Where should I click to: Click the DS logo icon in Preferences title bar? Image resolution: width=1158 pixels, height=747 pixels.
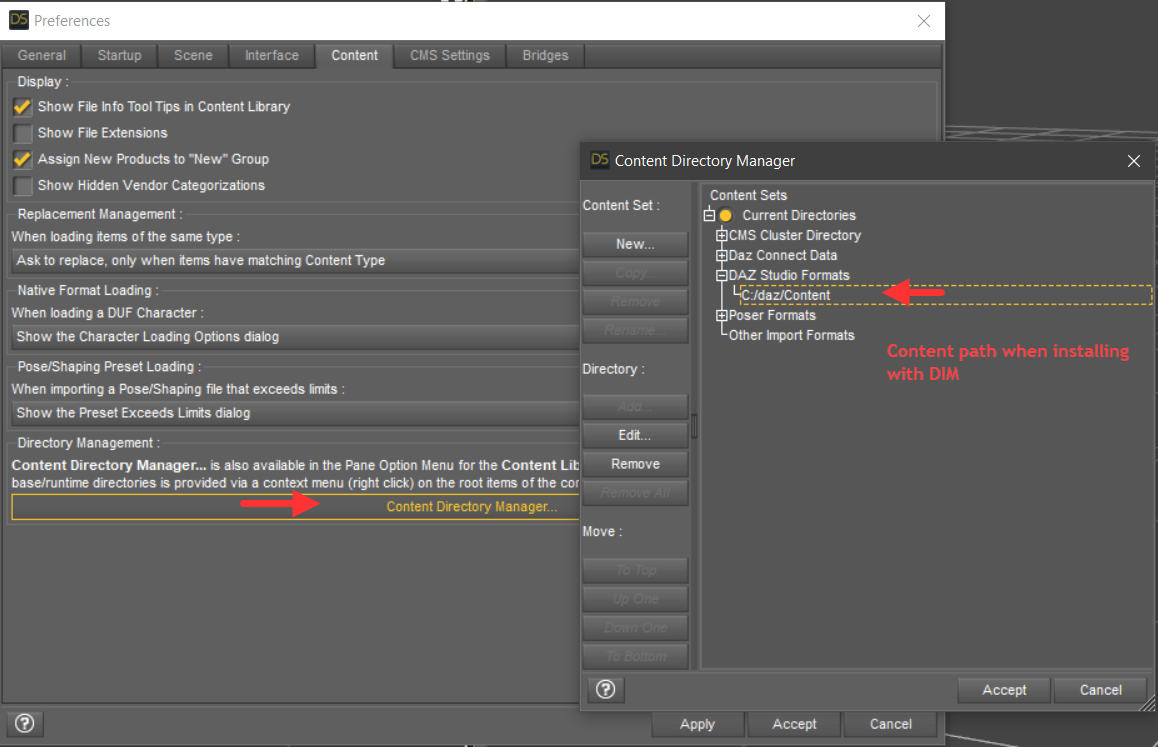tap(18, 20)
